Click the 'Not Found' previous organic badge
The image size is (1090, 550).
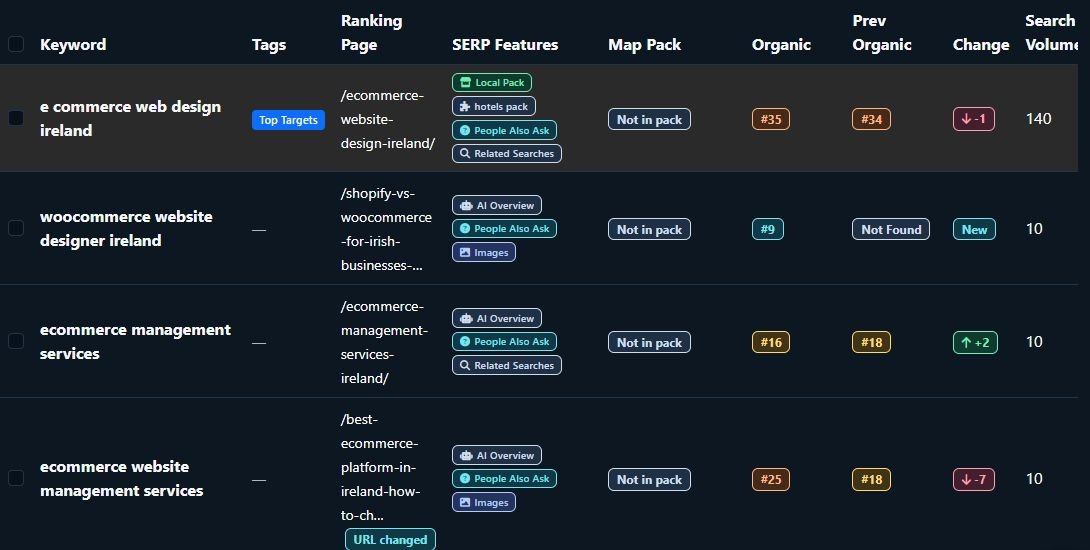click(x=890, y=229)
